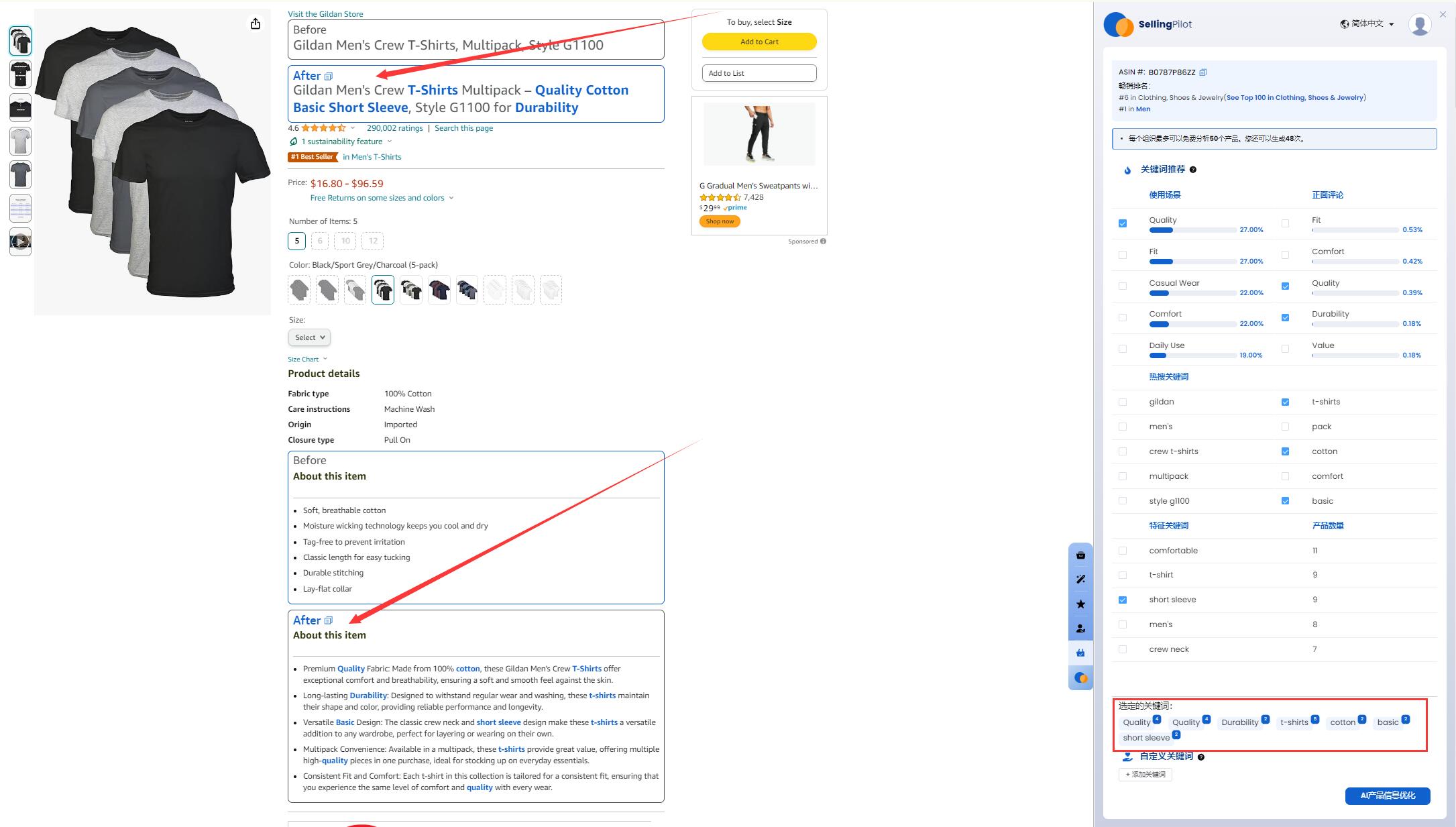Click the share icon above product image
The image size is (1456, 827).
[x=255, y=24]
